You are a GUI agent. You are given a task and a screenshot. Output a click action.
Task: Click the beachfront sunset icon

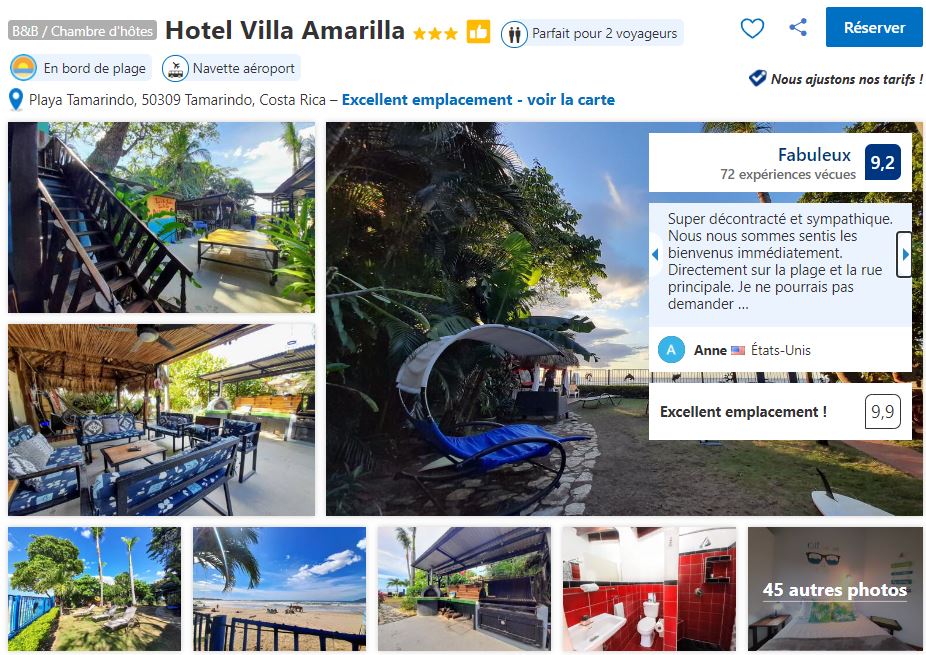click(x=23, y=68)
